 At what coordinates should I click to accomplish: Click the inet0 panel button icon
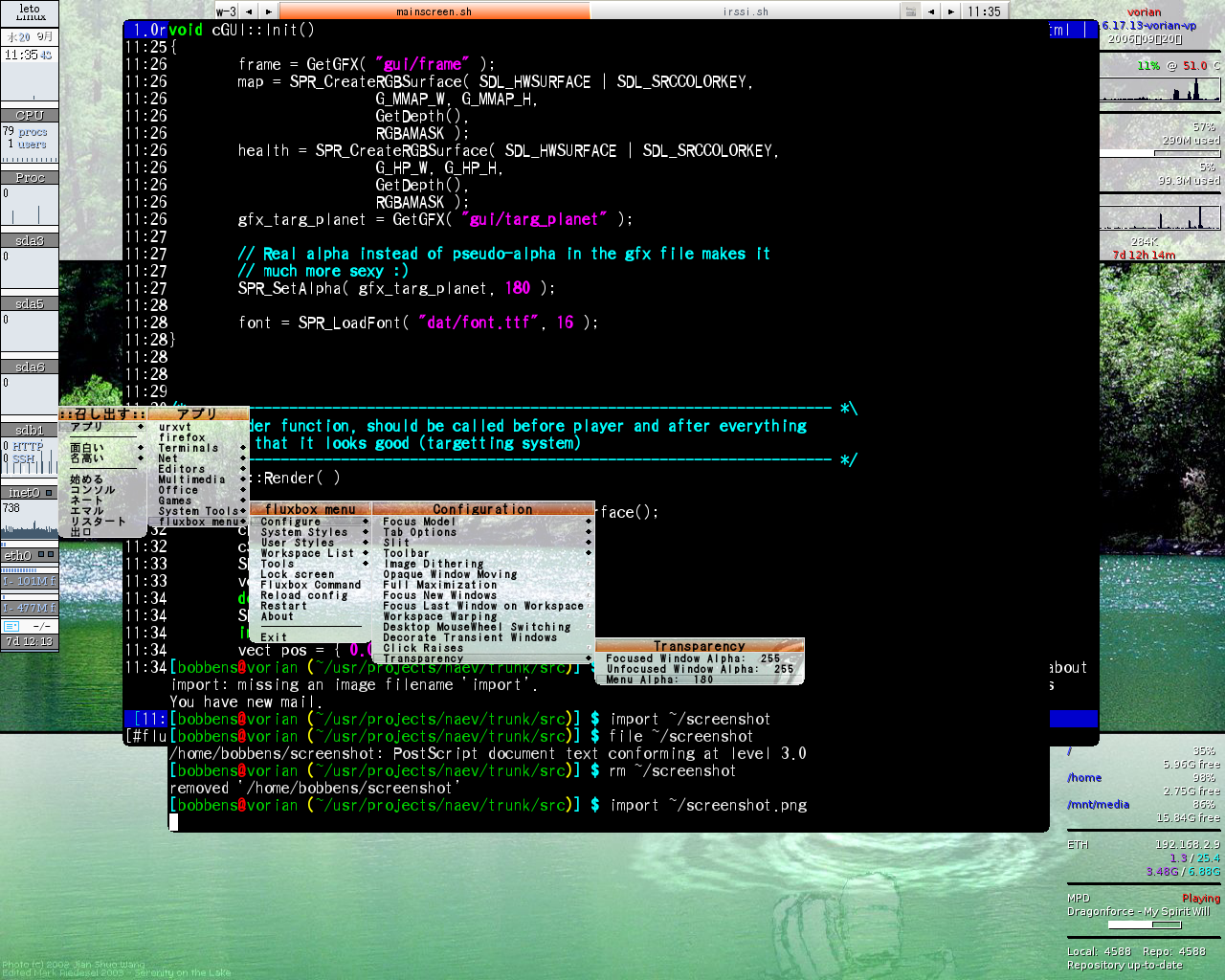[x=49, y=493]
